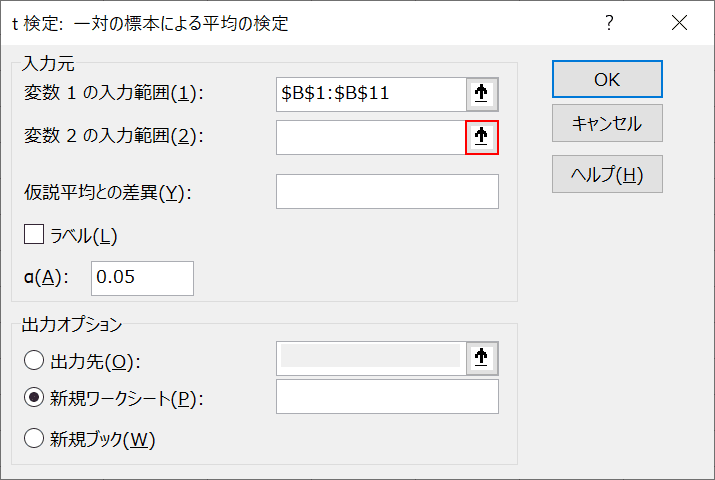Click the 変数 1 input range field
Screen dimensions: 715x480
tap(371, 94)
